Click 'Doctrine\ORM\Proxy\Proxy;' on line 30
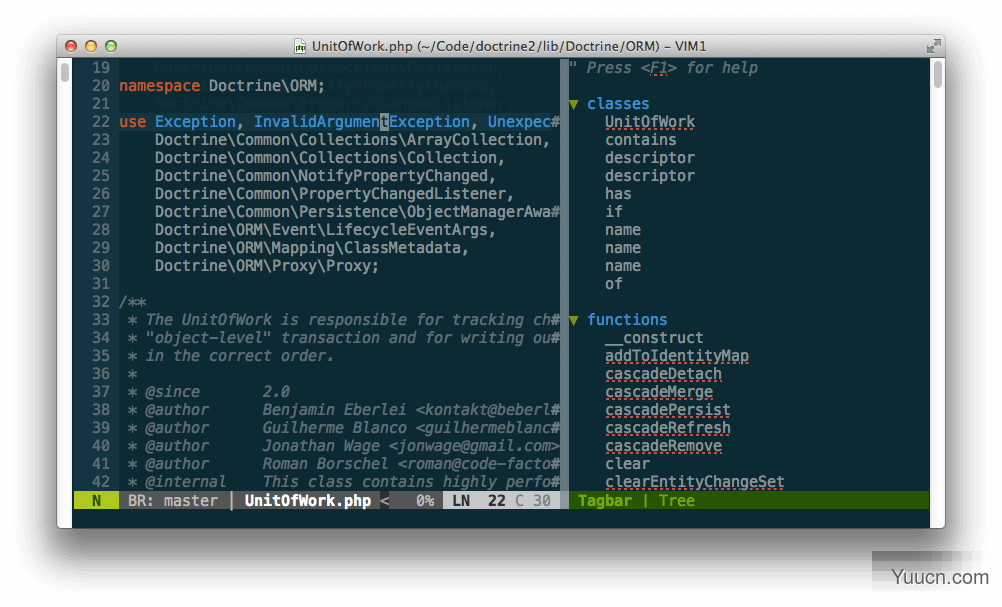Screen dimensions: 1002x607 [x=266, y=266]
